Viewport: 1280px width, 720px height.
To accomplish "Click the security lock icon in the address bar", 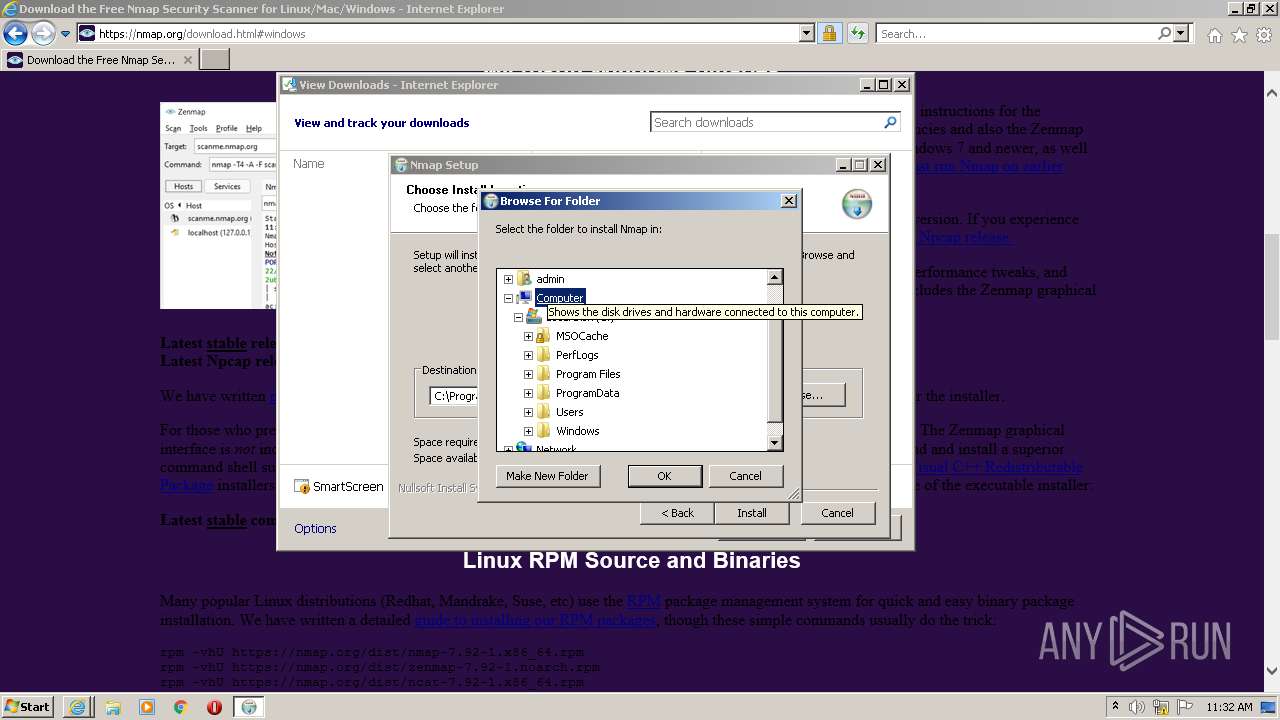I will click(829, 33).
